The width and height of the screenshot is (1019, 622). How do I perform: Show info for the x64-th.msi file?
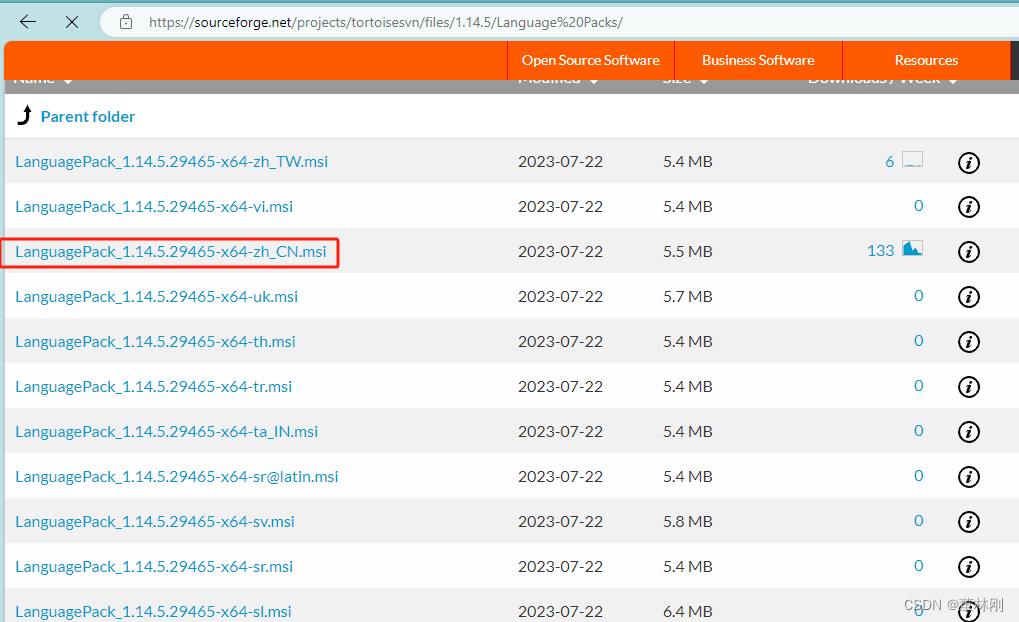tap(968, 341)
